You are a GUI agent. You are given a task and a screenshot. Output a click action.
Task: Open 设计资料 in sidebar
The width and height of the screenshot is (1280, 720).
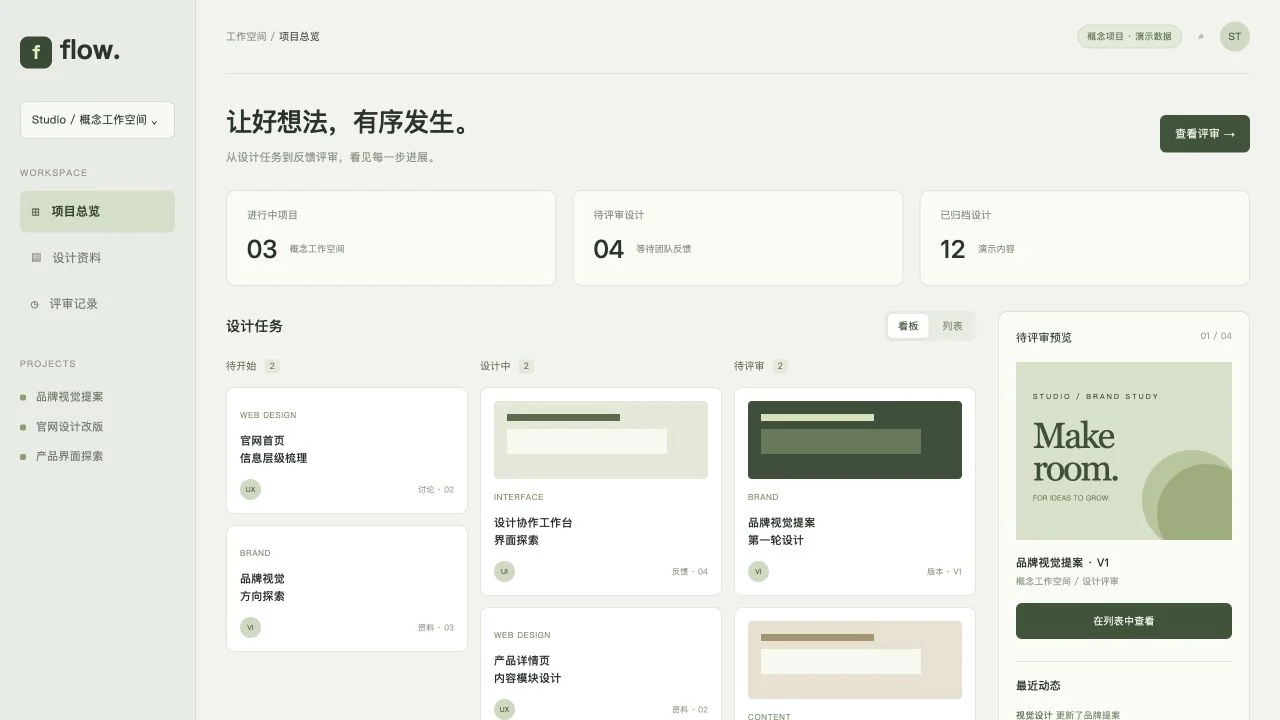pyautogui.click(x=97, y=258)
